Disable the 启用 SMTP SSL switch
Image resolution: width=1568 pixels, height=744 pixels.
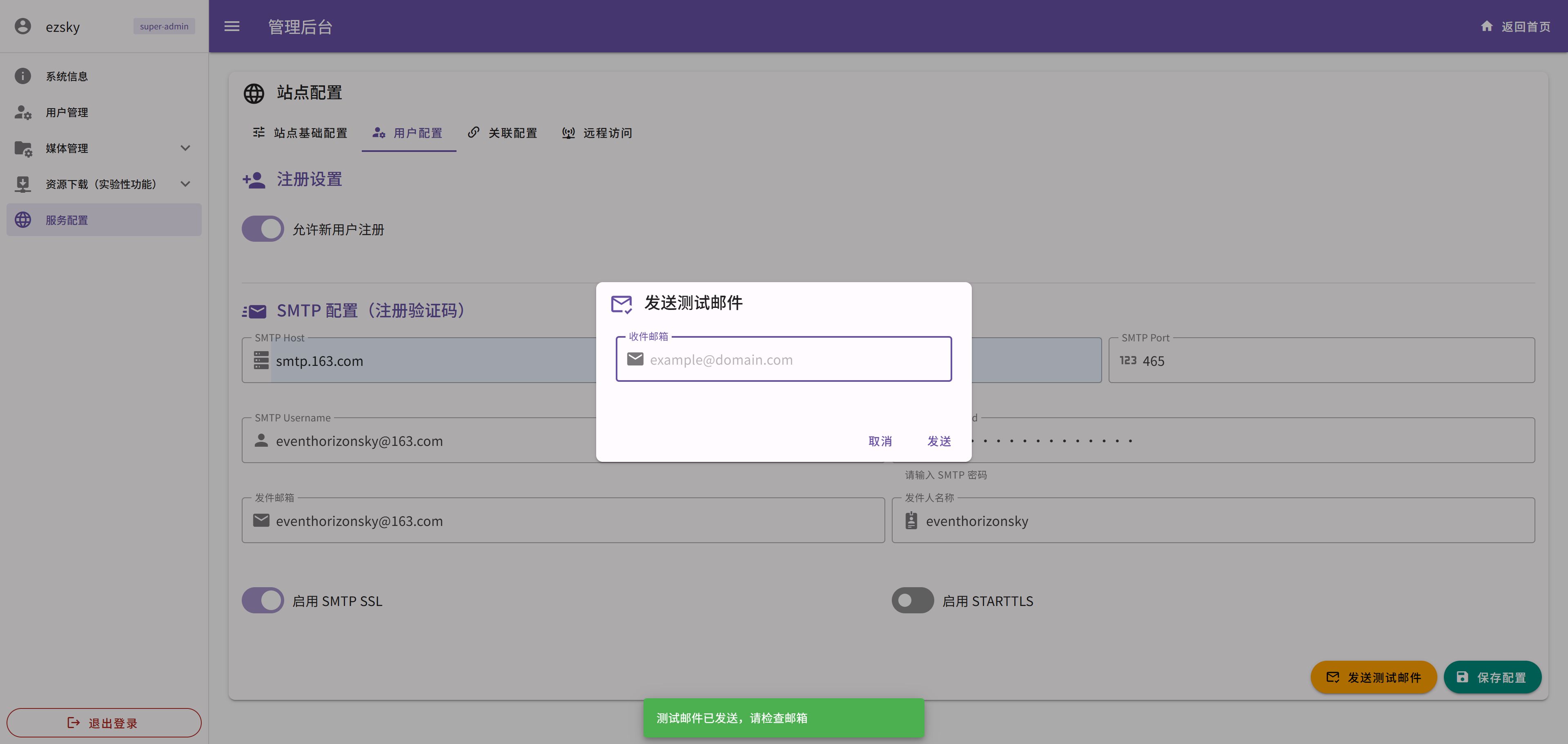tap(263, 600)
